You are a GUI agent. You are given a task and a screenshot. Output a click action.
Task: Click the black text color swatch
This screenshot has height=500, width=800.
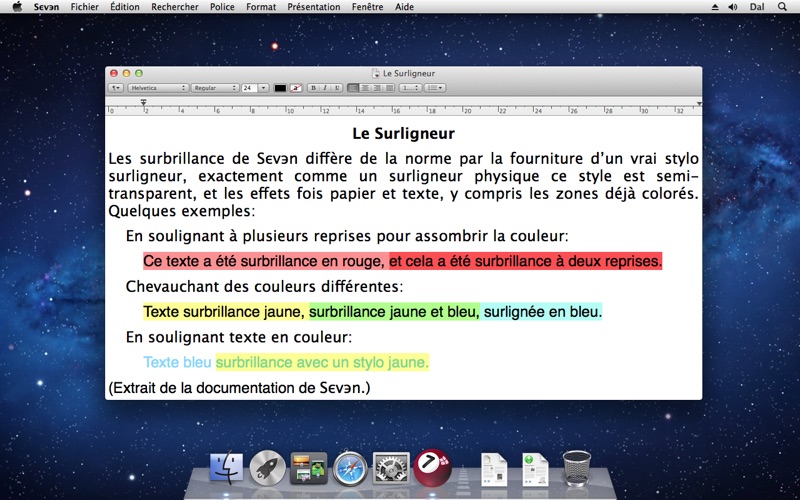click(280, 88)
